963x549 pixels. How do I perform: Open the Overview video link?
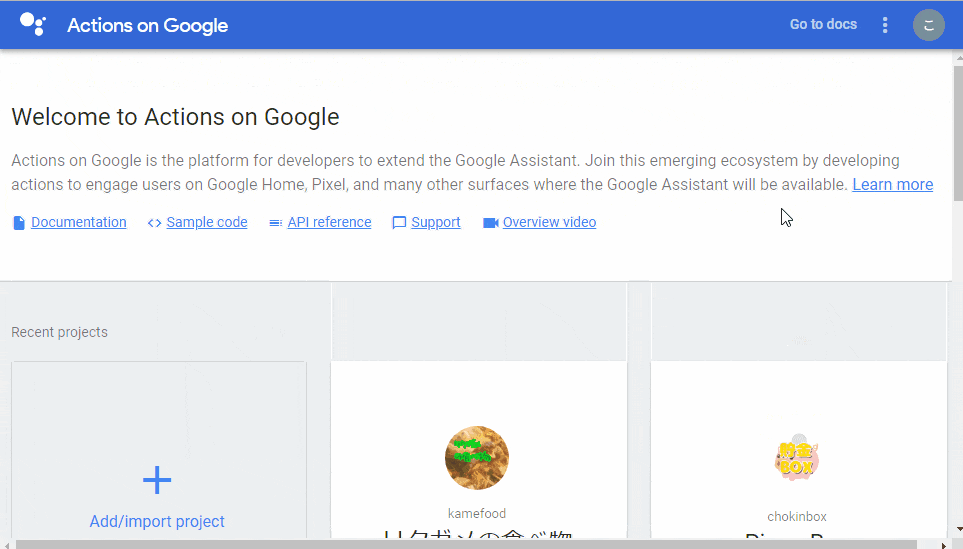pyautogui.click(x=550, y=222)
